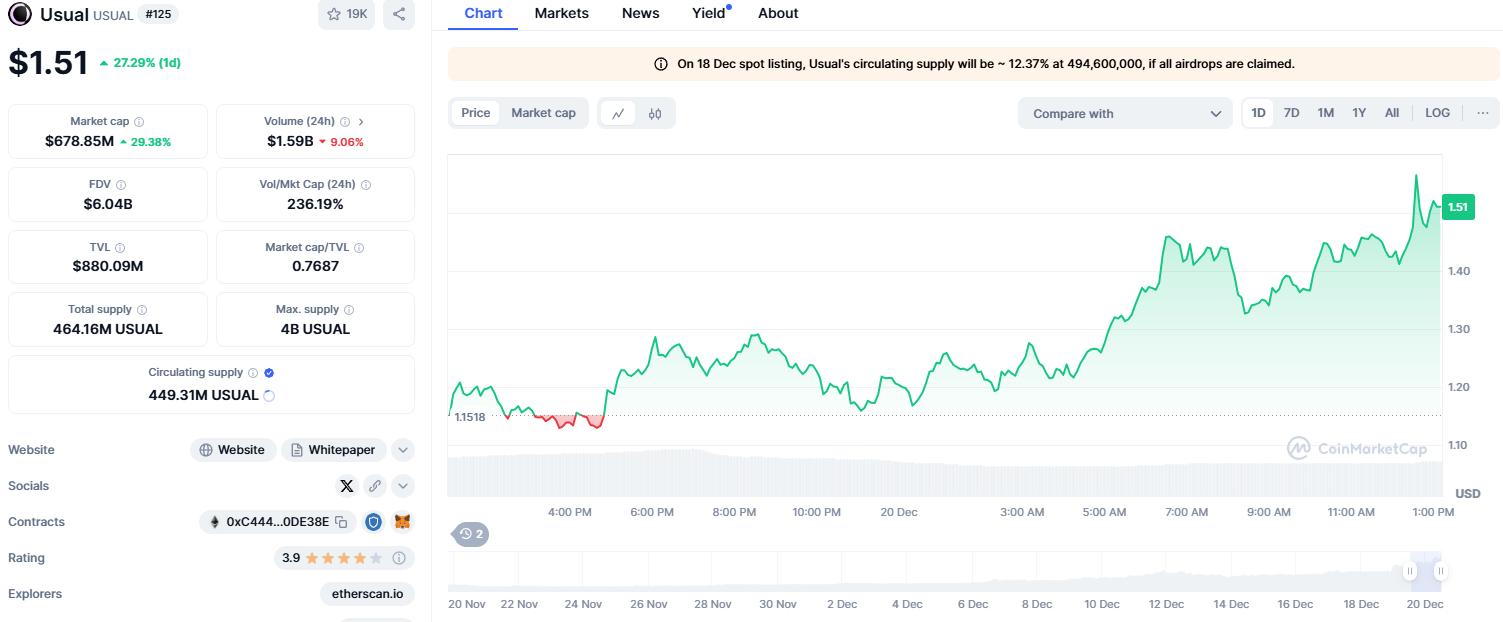The width and height of the screenshot is (1503, 622).
Task: Click the 464.16M USUAL total supply value
Action: pos(108,329)
